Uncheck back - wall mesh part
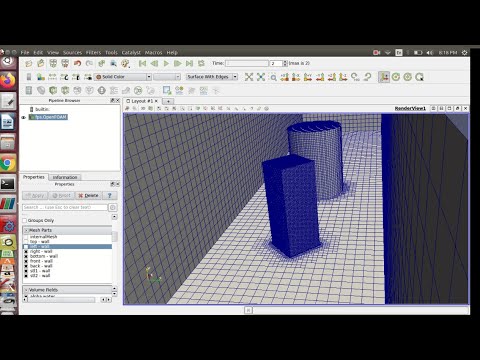Screen dimensions: 480x360 [x=26, y=266]
